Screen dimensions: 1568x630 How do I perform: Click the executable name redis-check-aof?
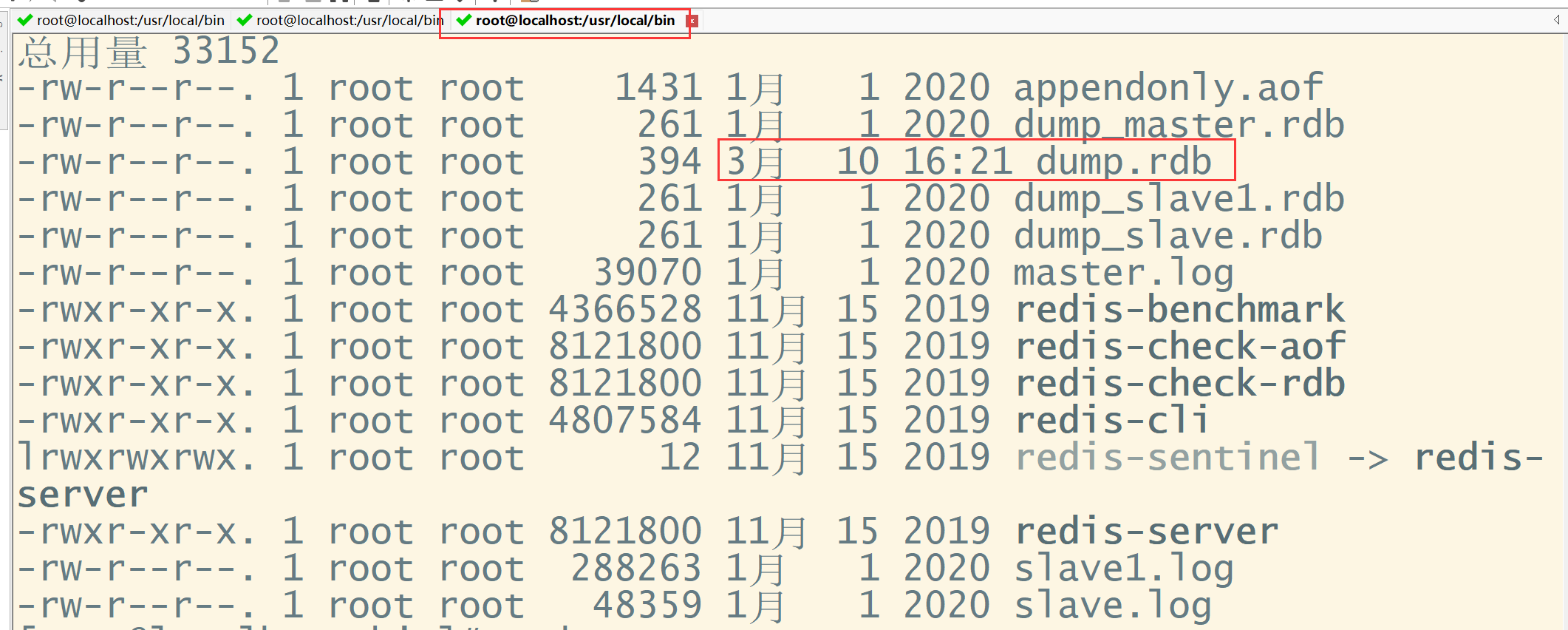click(1180, 347)
